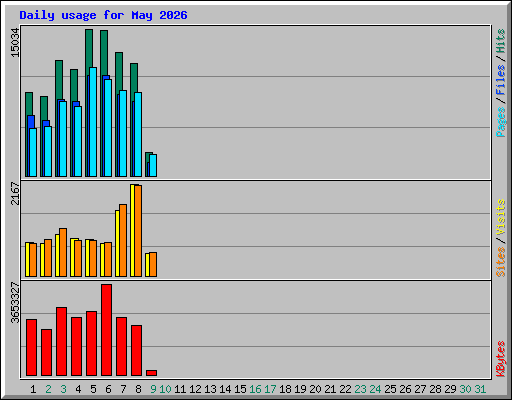Click the 'Visits' legend label

point(500,218)
